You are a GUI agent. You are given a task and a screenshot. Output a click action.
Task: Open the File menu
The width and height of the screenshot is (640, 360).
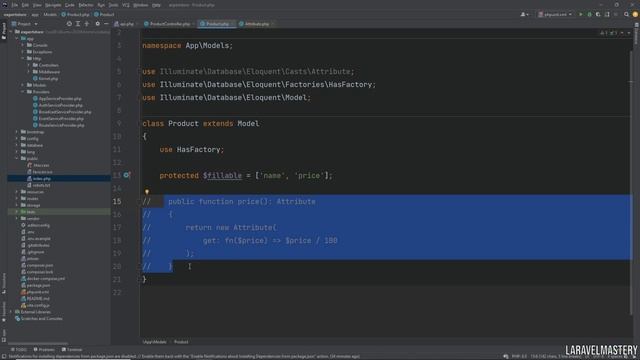tap(15, 5)
